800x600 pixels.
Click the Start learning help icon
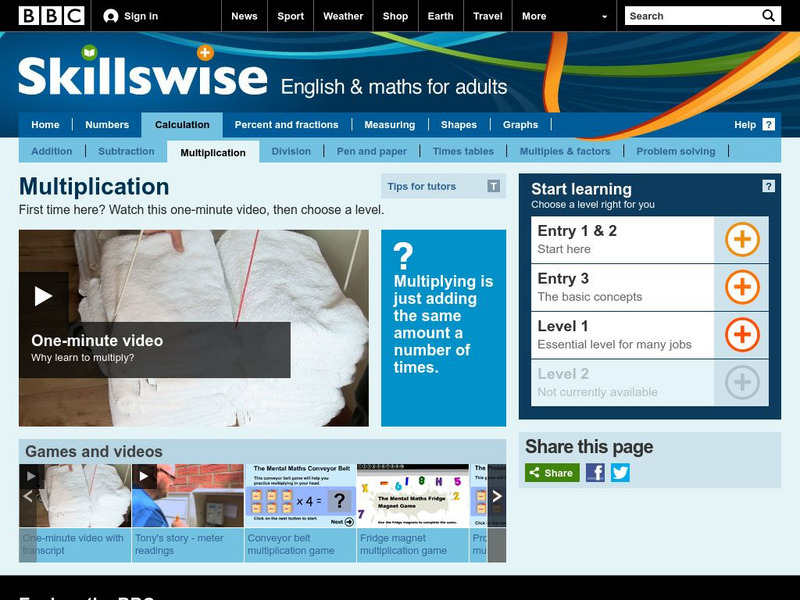pos(768,186)
